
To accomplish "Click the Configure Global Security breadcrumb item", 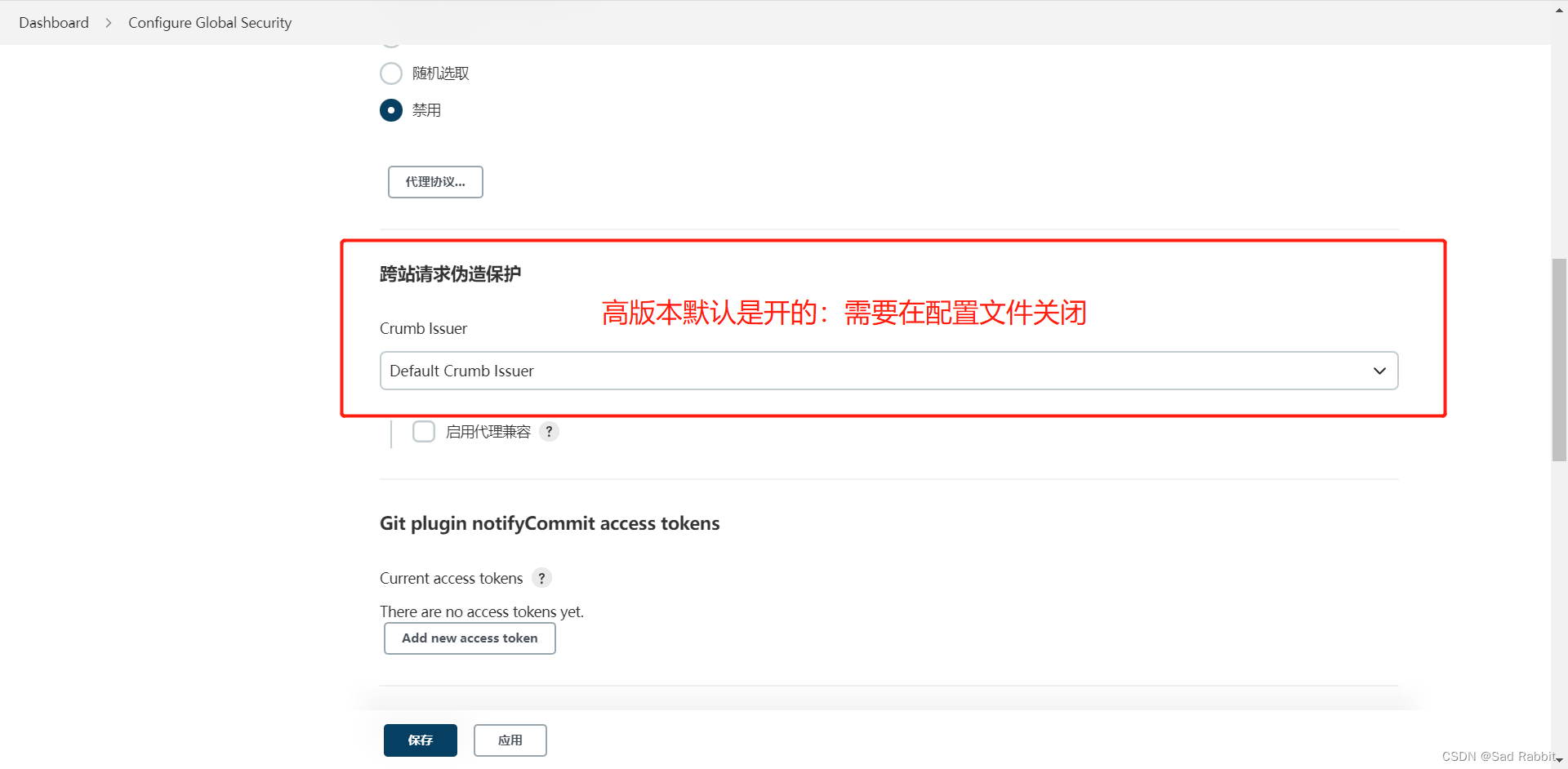I will (x=209, y=22).
